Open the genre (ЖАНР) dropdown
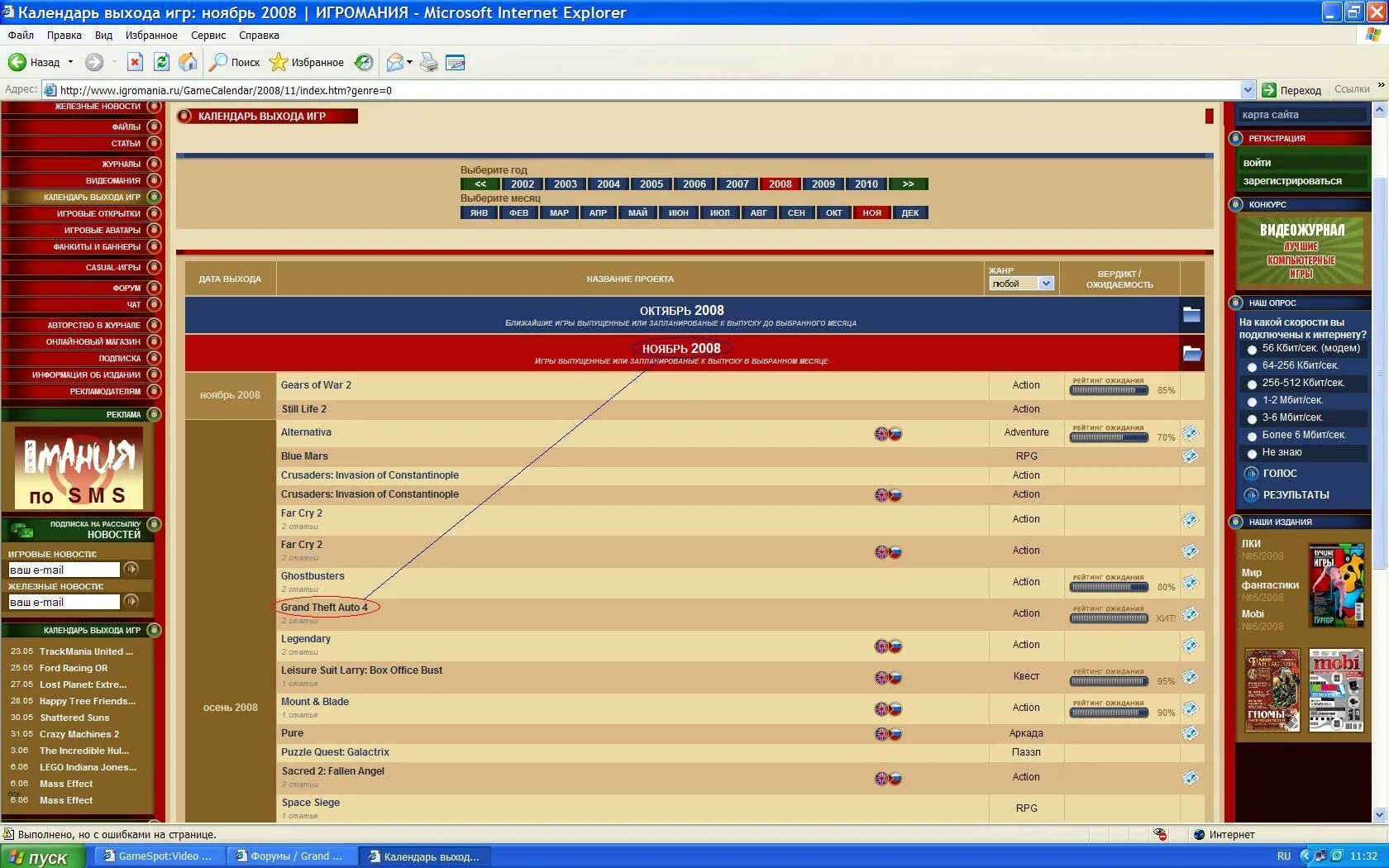Screen dimensions: 1389x868 point(1022,284)
